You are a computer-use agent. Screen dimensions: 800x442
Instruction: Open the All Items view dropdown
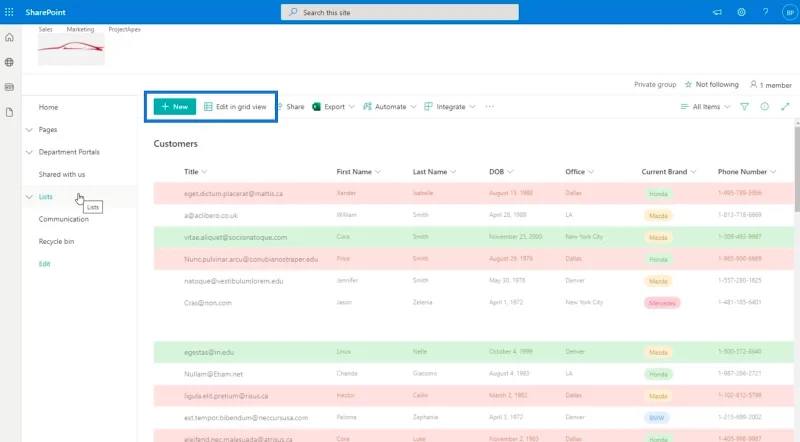pos(706,107)
